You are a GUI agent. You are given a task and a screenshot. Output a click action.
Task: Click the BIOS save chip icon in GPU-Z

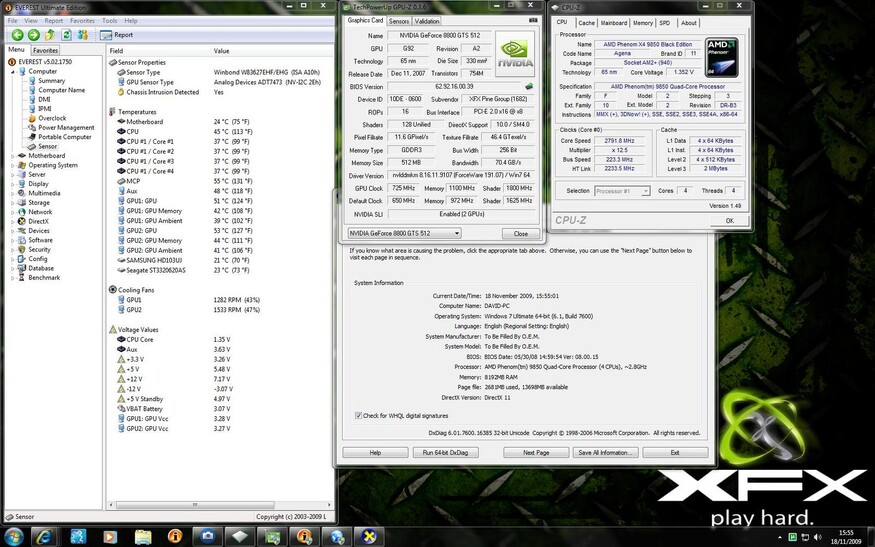click(x=529, y=87)
